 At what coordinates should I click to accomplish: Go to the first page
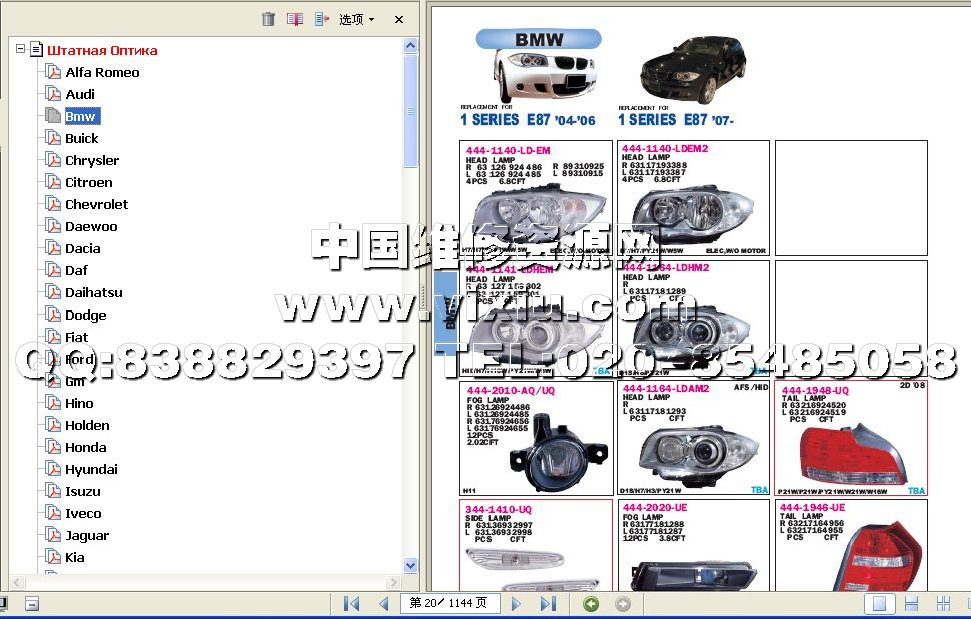click(351, 603)
